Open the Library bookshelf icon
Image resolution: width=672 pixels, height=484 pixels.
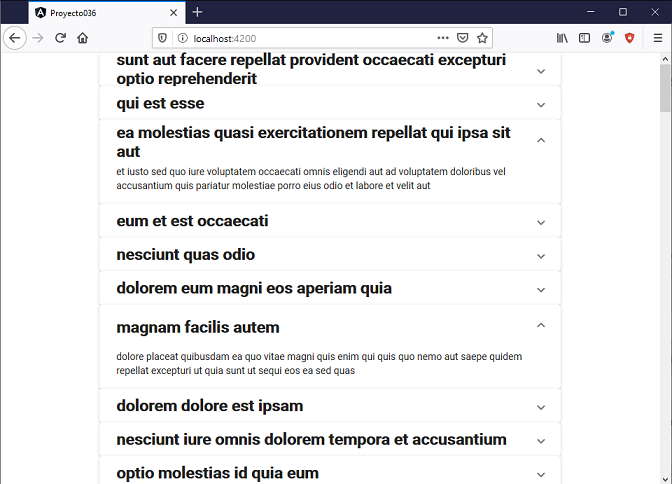point(562,38)
